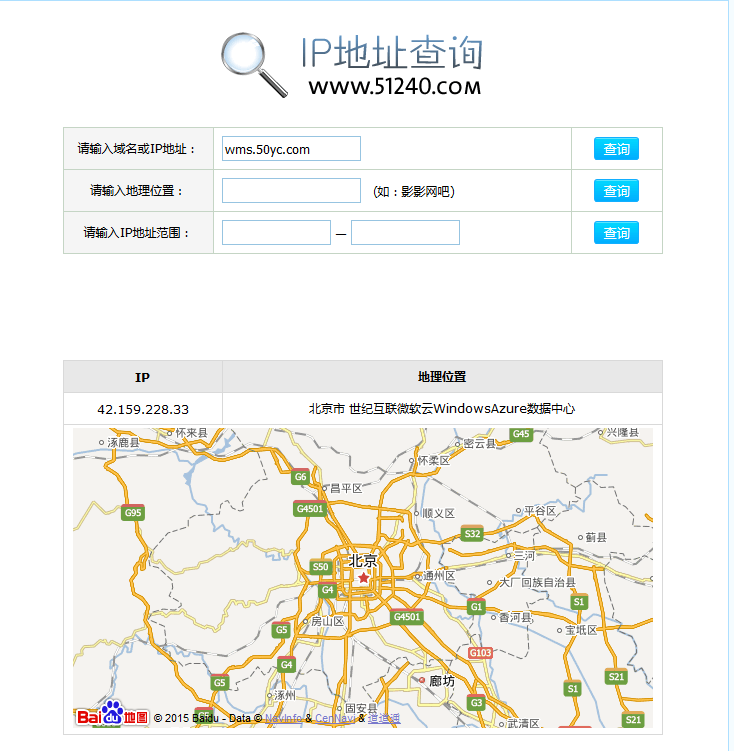Viewport: 734px width, 751px height.
Task: Click the 通州区 label on map
Action: (x=439, y=576)
